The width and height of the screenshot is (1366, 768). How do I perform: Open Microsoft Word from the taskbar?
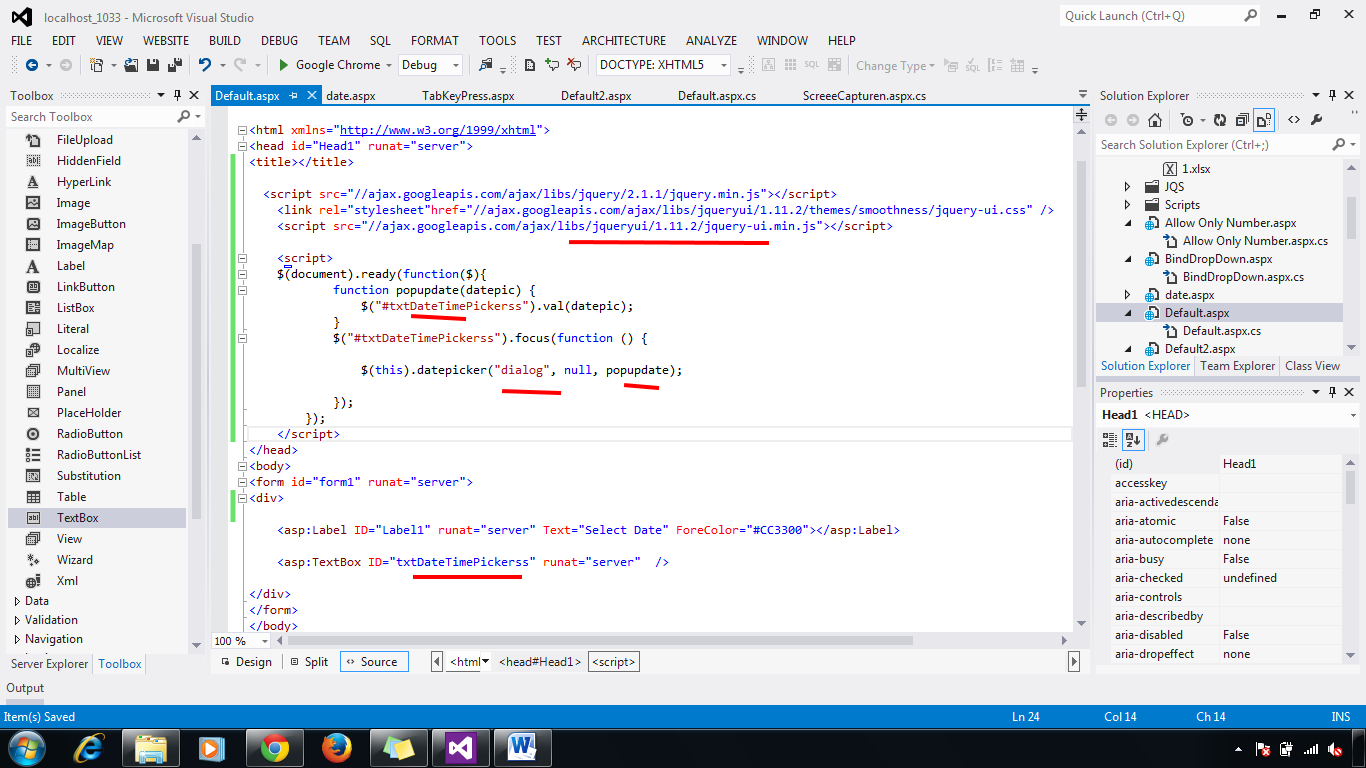point(522,748)
